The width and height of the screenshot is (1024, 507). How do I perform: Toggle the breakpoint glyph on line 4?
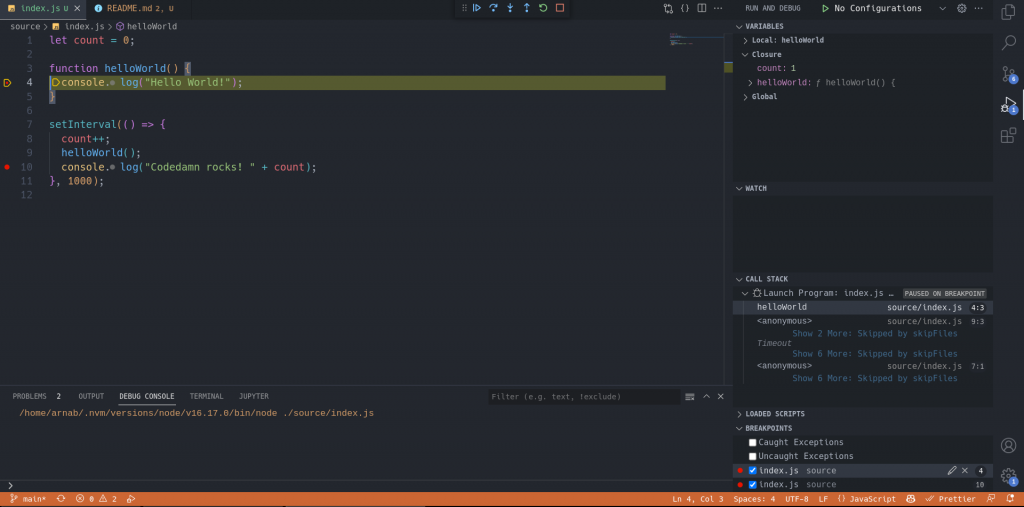[x=7, y=82]
